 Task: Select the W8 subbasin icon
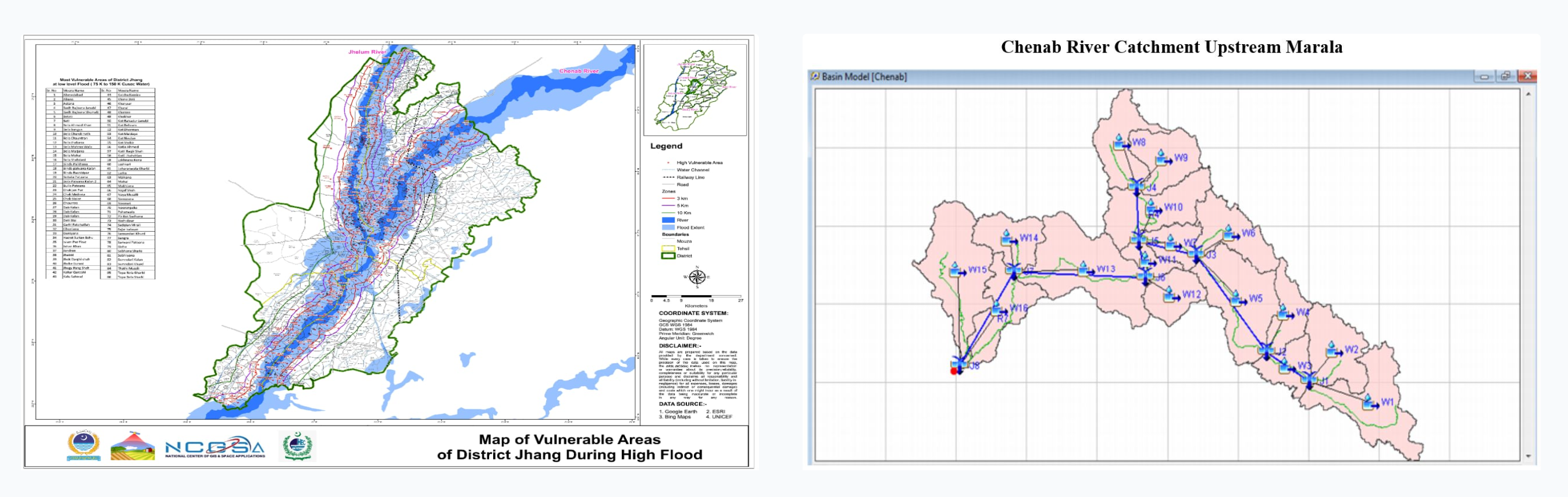coord(1120,142)
